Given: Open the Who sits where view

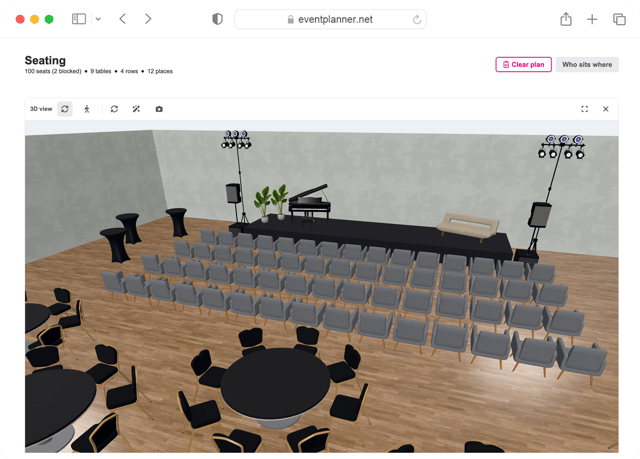Looking at the screenshot, I should point(587,64).
